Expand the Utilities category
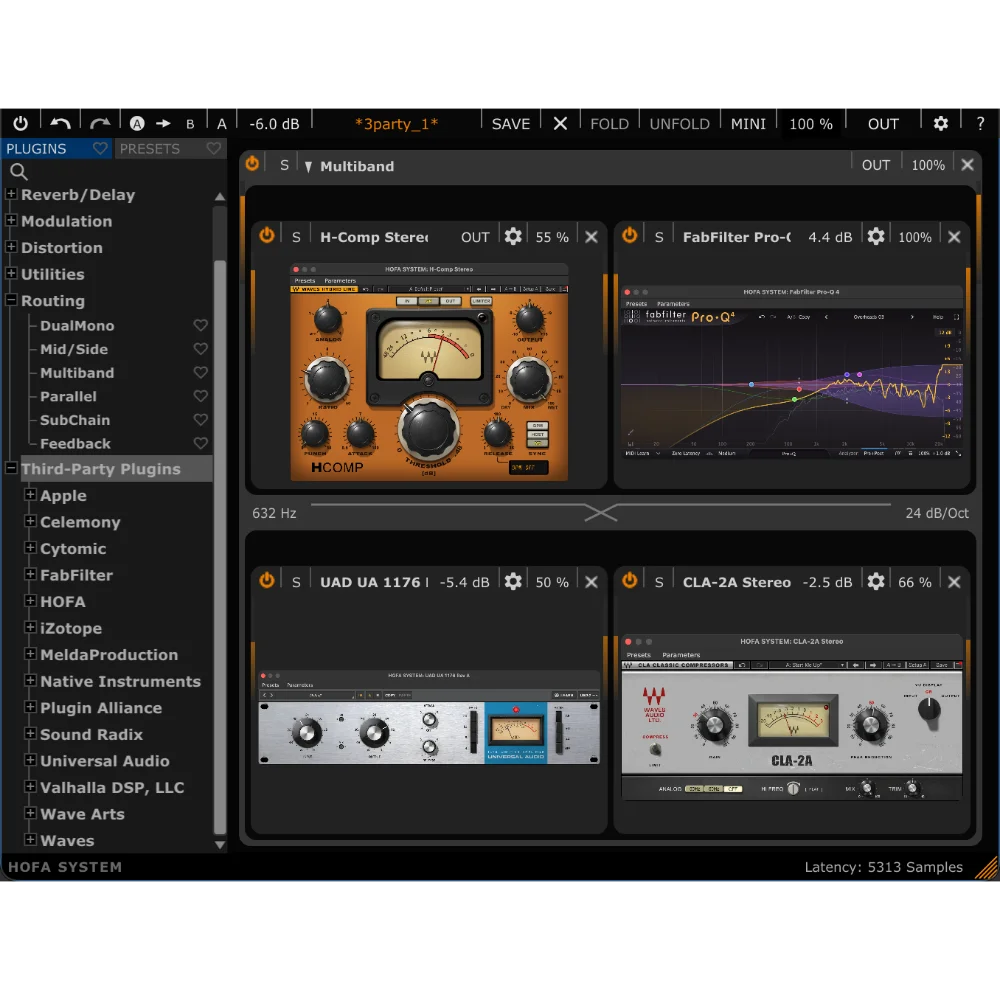 click(11, 273)
